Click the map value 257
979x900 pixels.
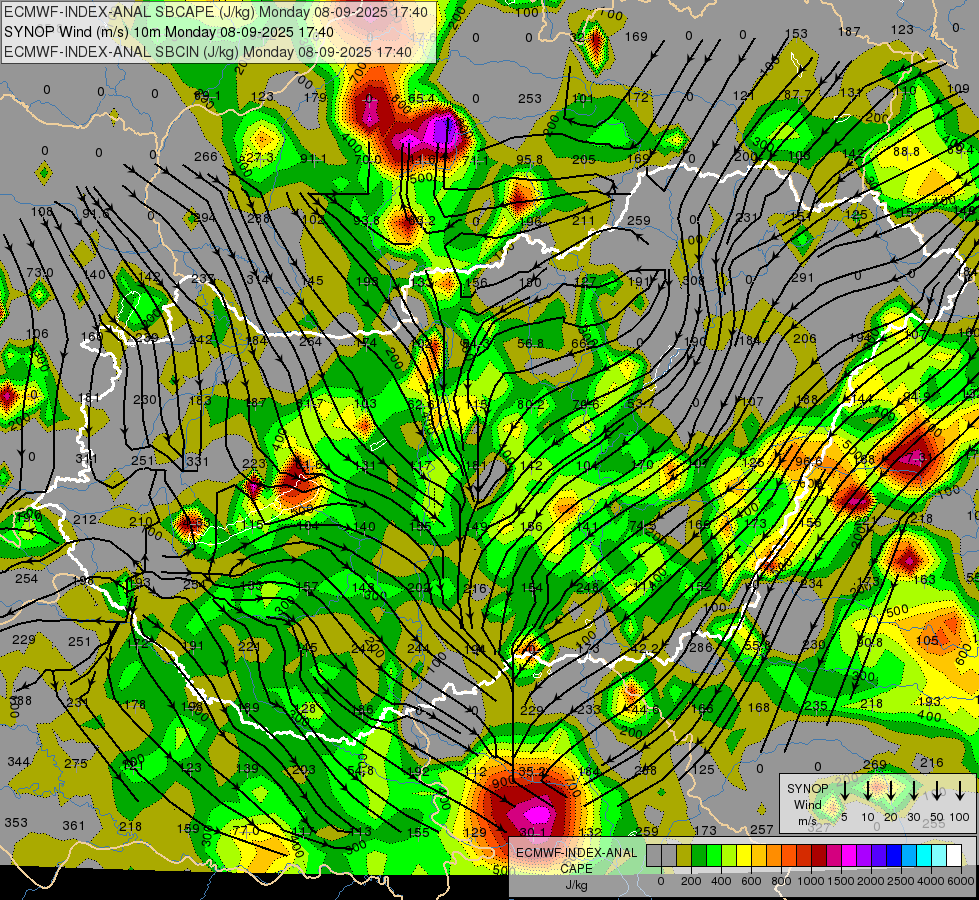(x=762, y=829)
